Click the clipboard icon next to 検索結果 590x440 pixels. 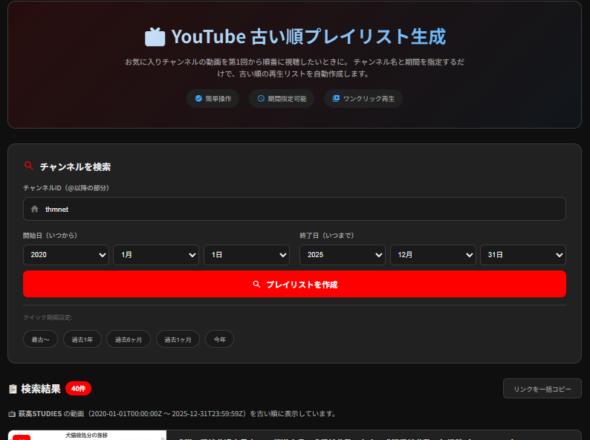point(13,389)
